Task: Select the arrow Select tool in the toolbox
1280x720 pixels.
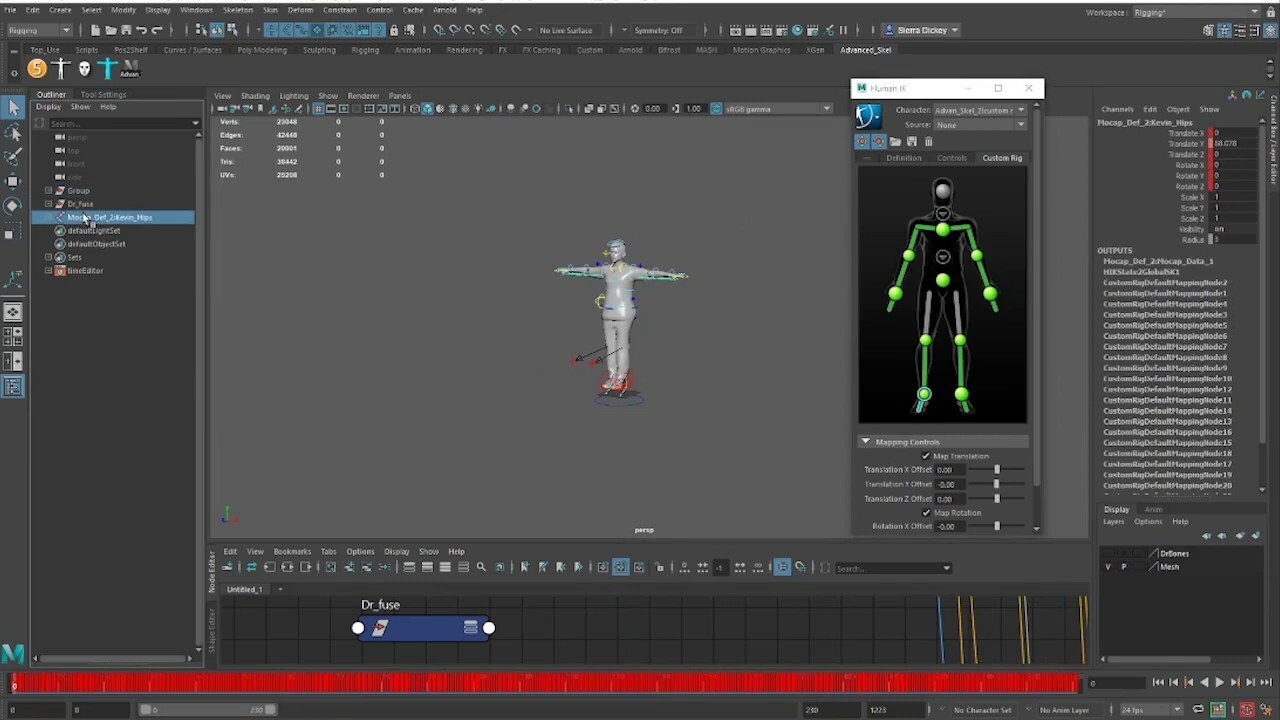Action: pyautogui.click(x=13, y=108)
